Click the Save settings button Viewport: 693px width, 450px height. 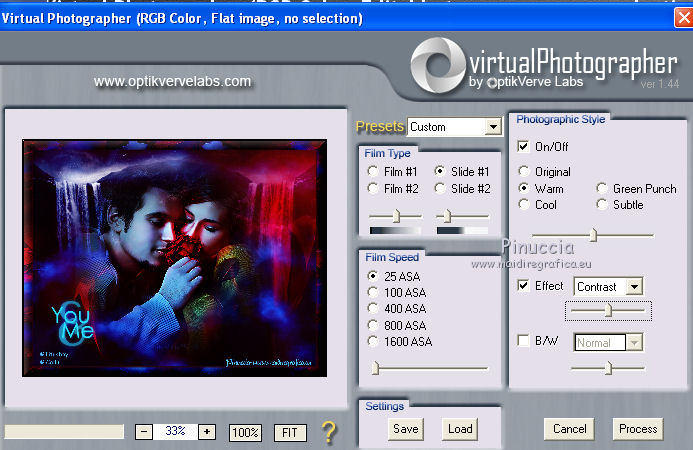coord(406,429)
